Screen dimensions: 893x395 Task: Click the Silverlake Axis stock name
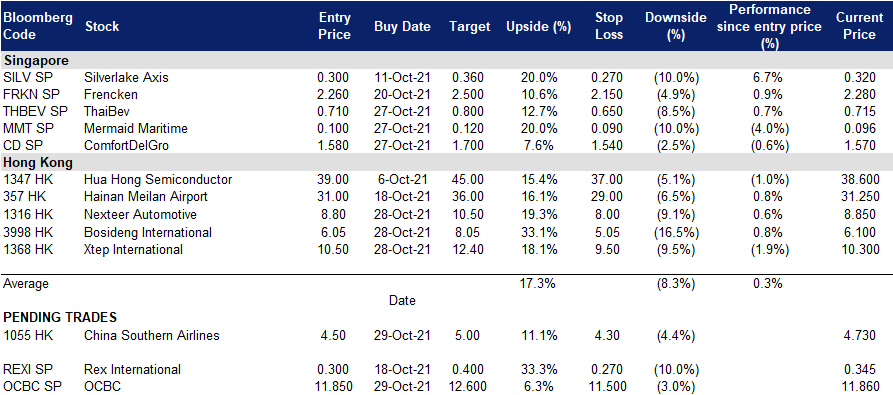pyautogui.click(x=126, y=77)
